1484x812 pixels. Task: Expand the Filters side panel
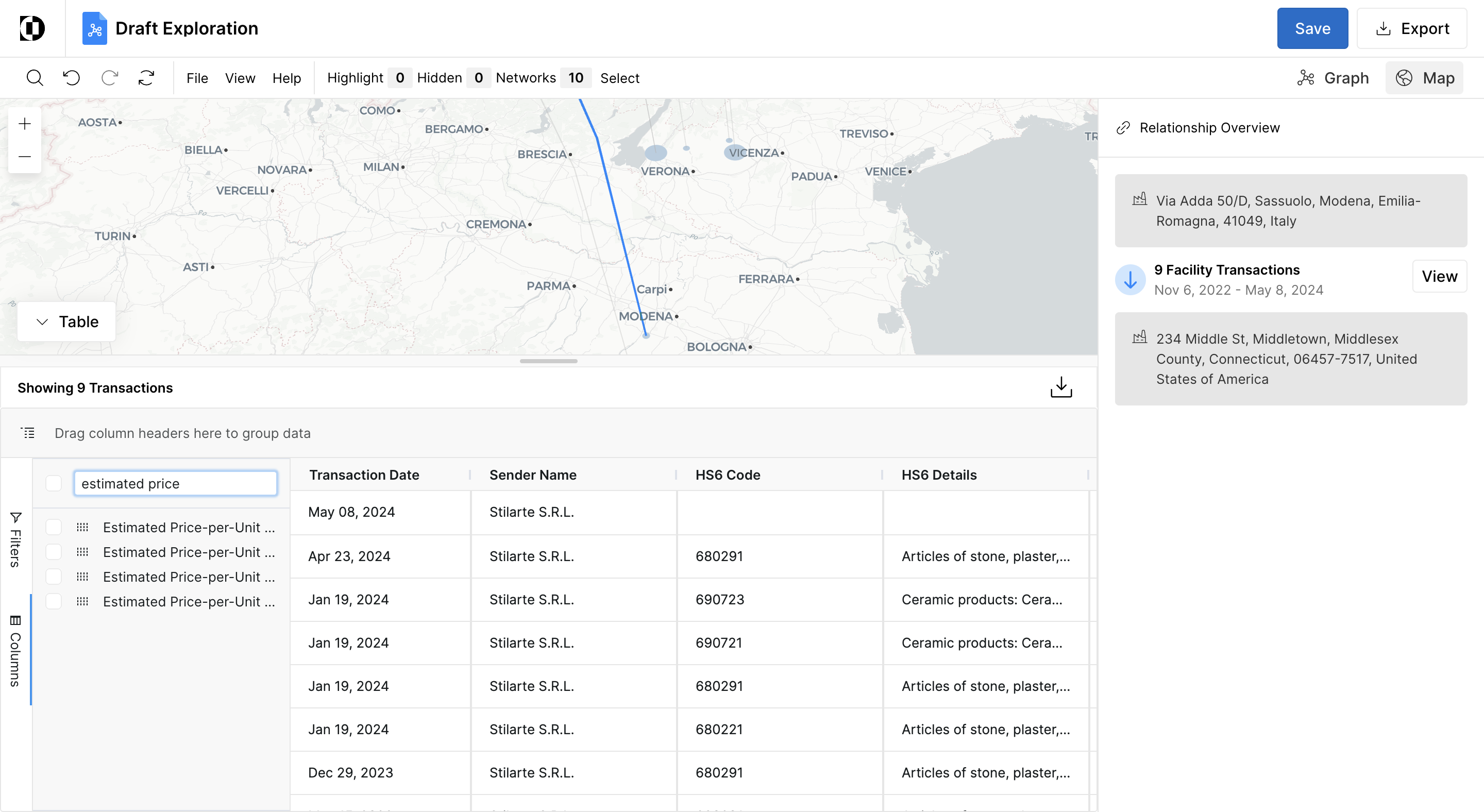[15, 539]
